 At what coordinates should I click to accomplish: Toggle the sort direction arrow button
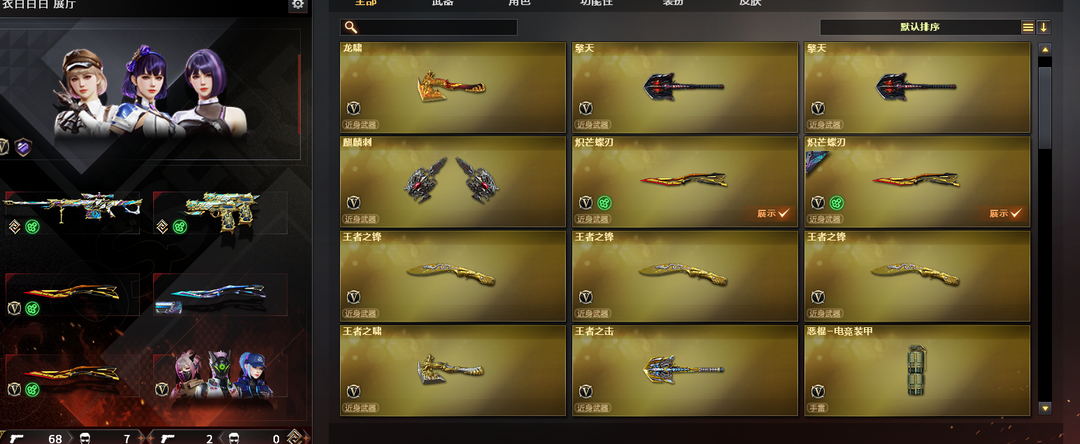click(1043, 28)
